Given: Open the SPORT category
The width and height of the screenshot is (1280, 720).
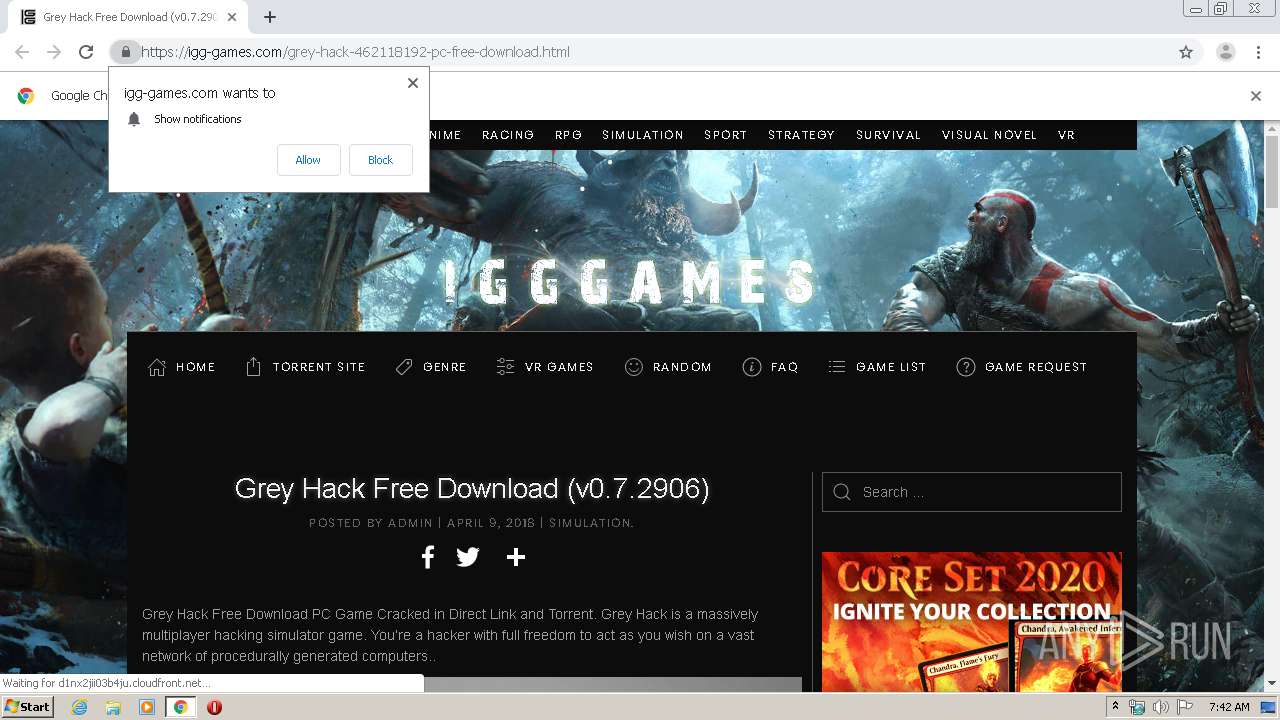Looking at the screenshot, I should (726, 135).
